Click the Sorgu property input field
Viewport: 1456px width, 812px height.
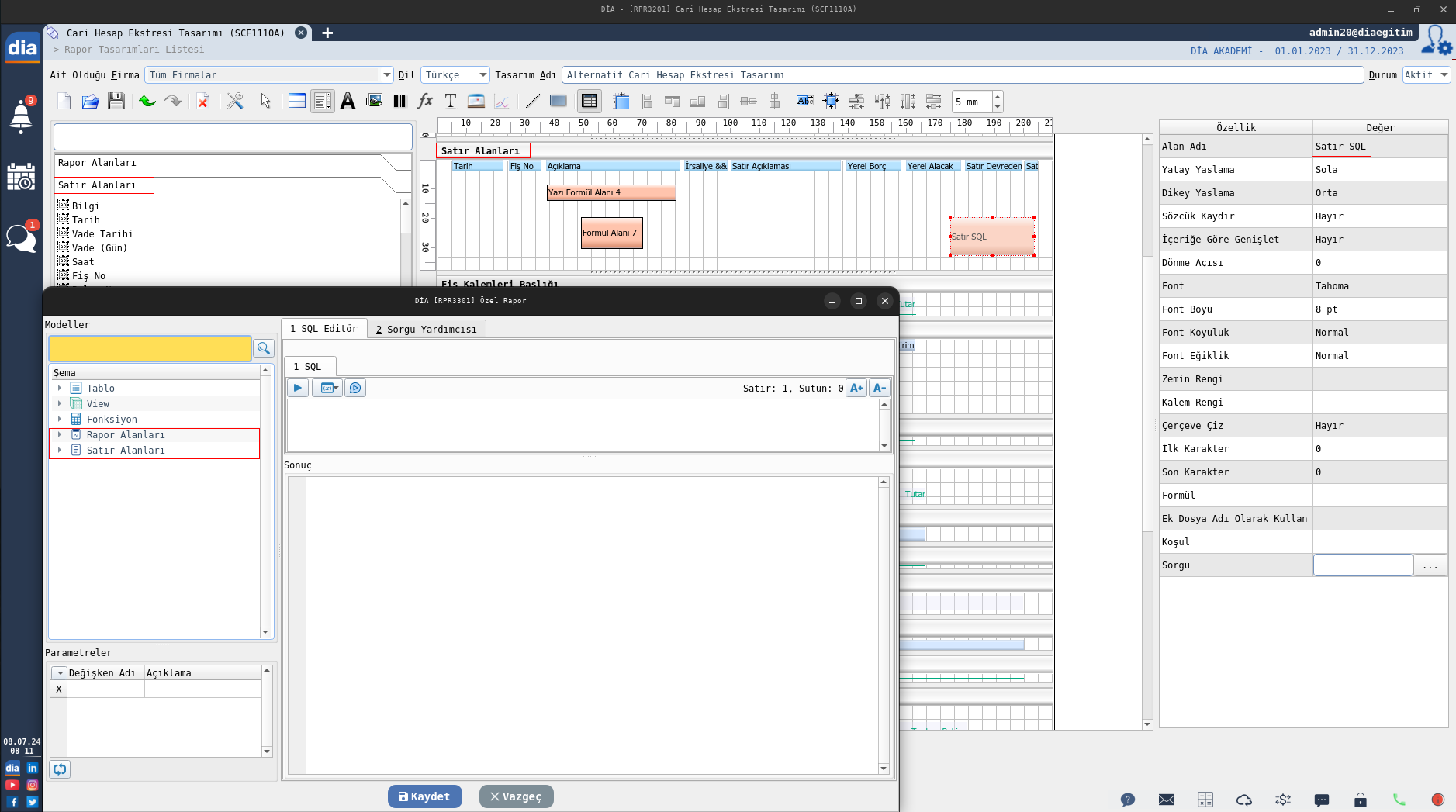coord(1362,565)
